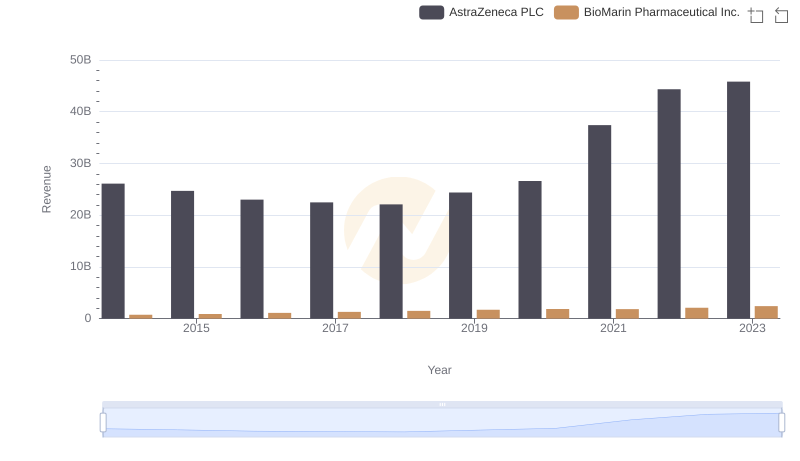Click the 2019 x-axis label
800x461 pixels.
pos(474,328)
